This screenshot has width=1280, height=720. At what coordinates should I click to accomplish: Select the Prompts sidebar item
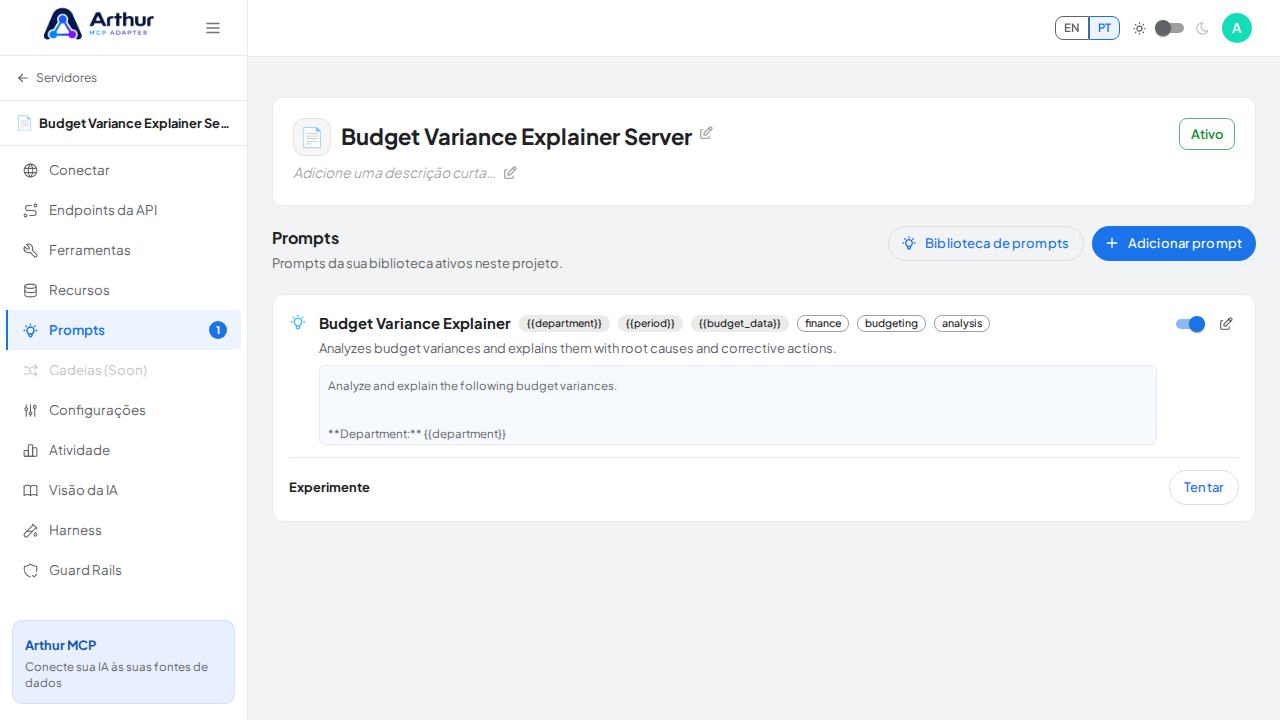[124, 330]
